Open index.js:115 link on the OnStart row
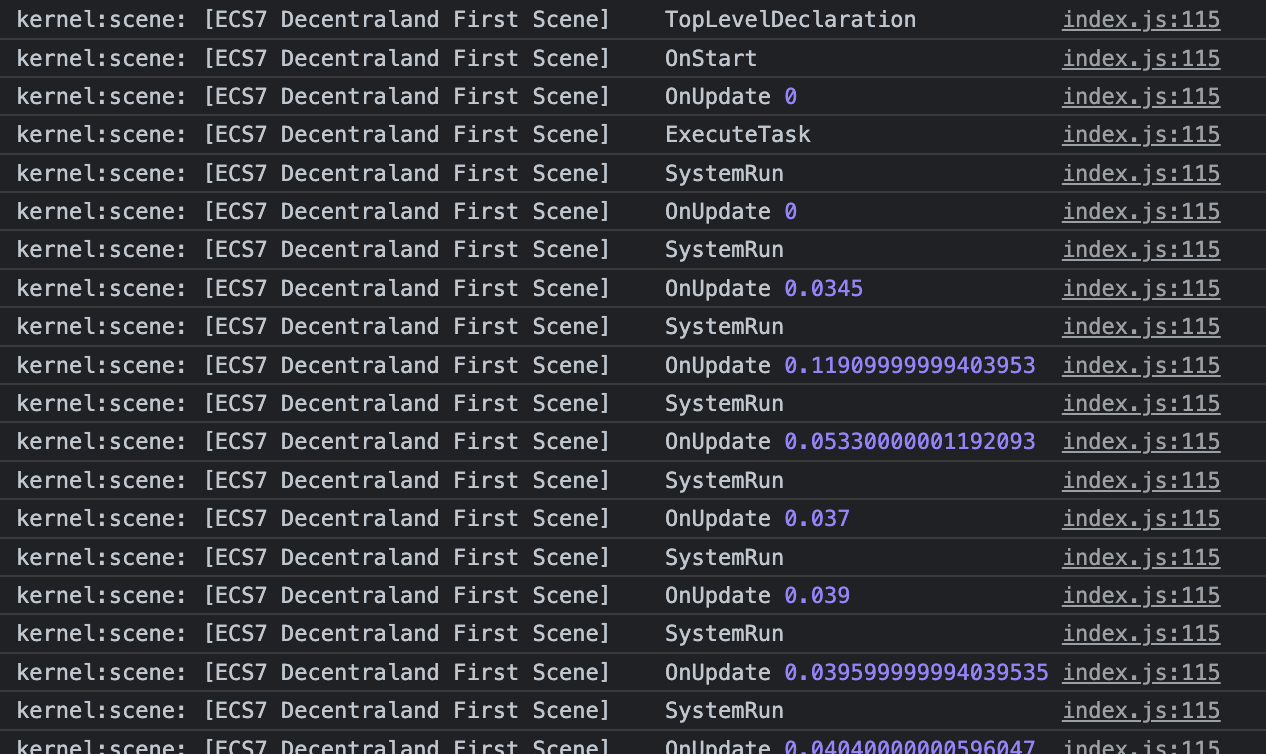 (x=1140, y=58)
